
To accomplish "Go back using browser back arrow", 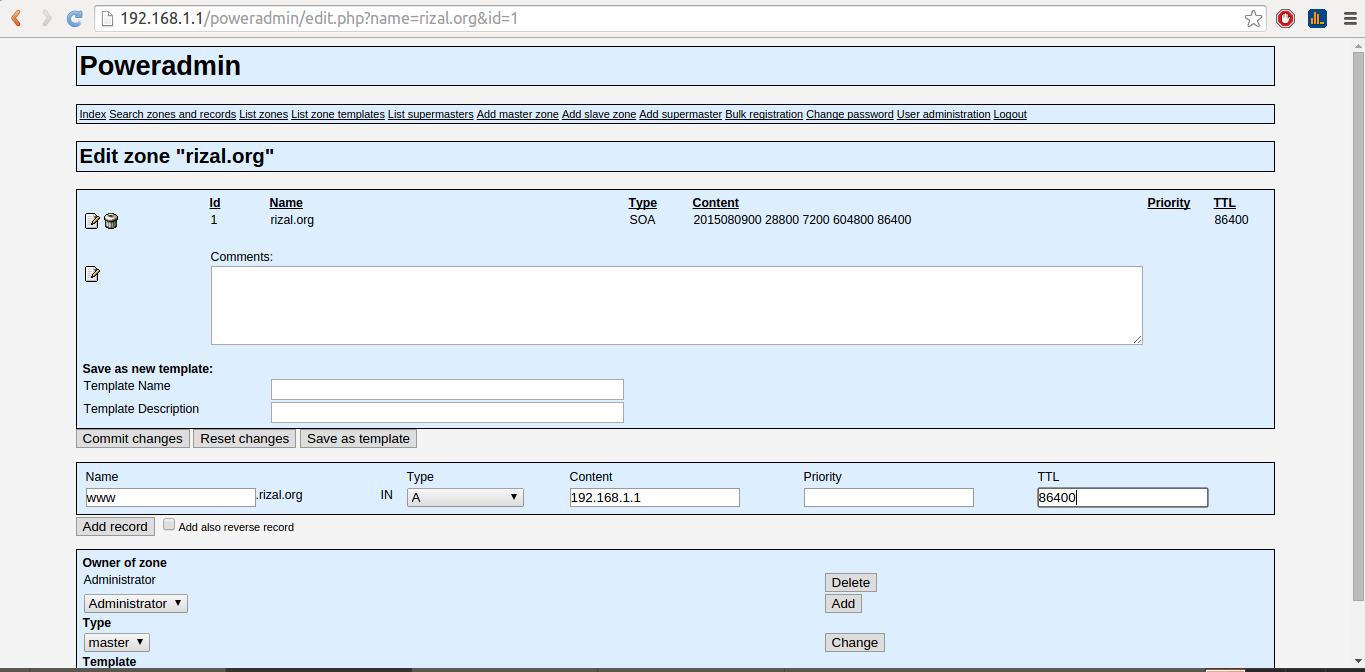I will coord(17,18).
